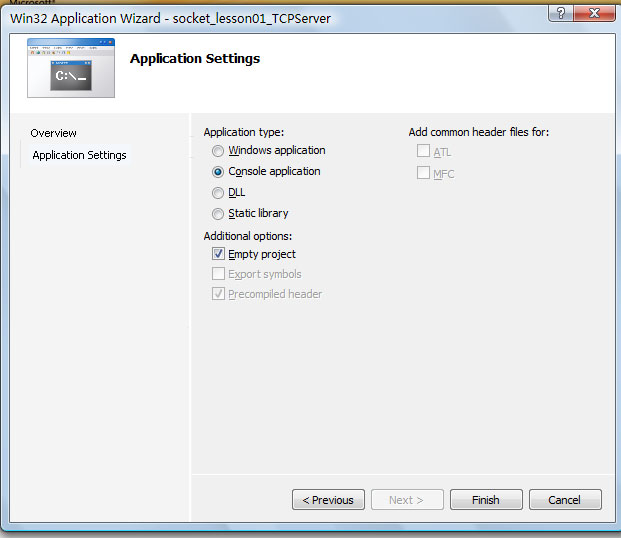
Task: Click the Additional options label
Action: pos(248,236)
